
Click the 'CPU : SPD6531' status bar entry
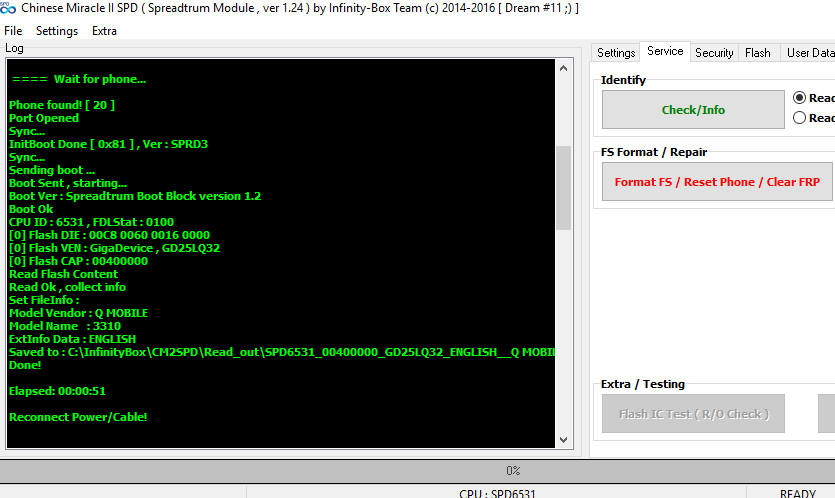(497, 494)
